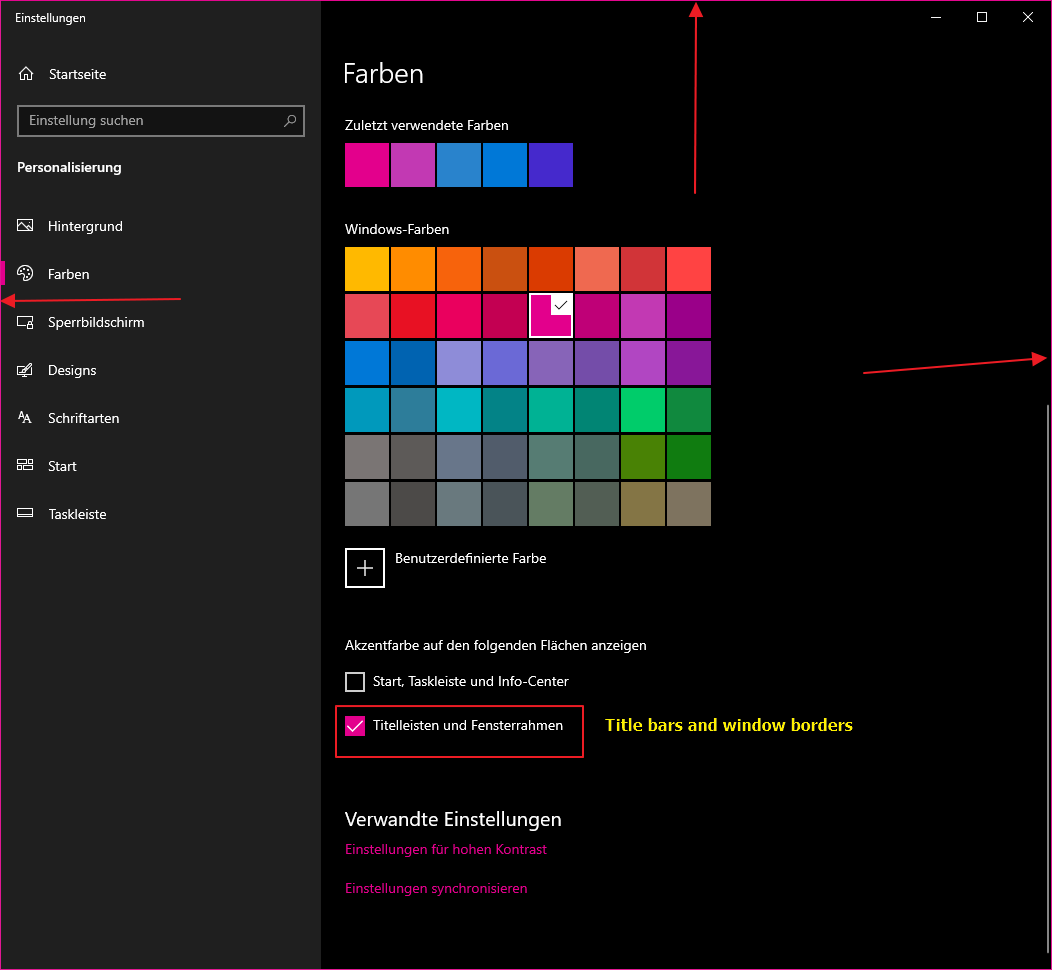1052x970 pixels.
Task: Open the Benutzerdefinierte Farbe picker
Action: click(364, 568)
